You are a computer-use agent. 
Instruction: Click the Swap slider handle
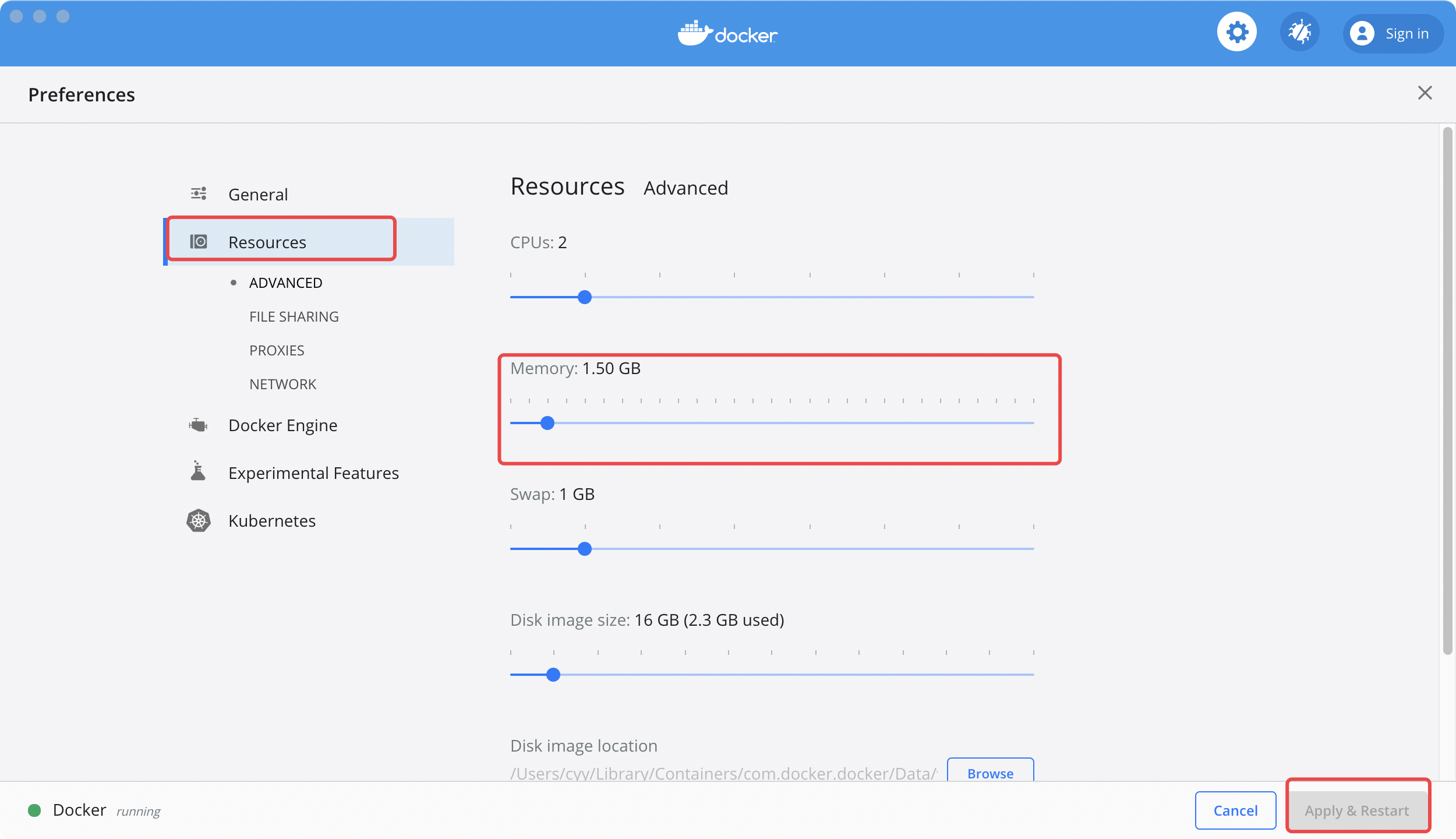(x=584, y=549)
